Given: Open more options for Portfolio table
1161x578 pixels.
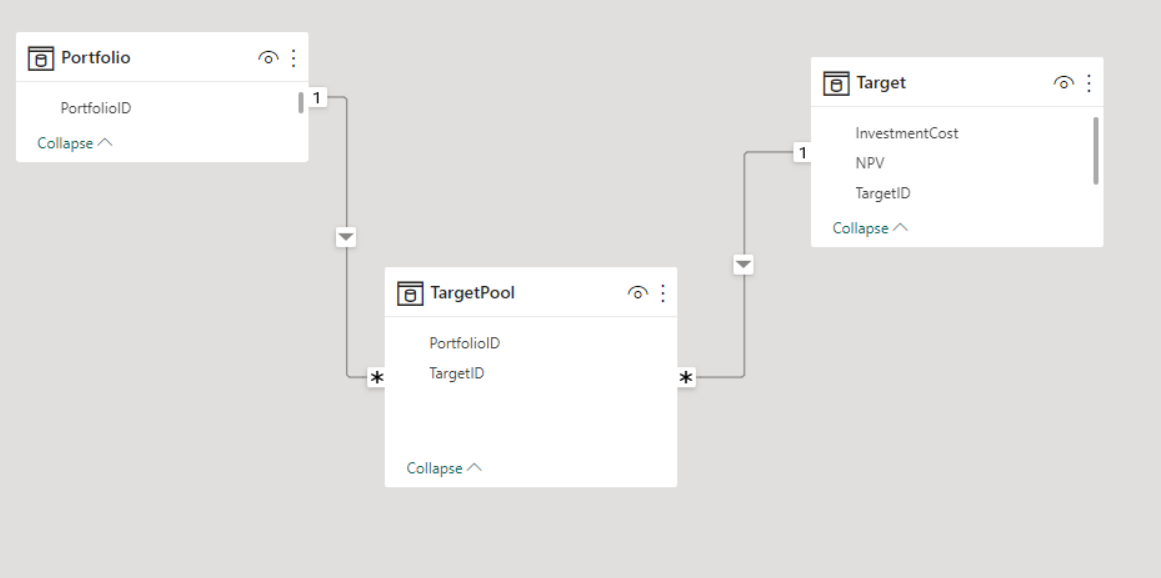Looking at the screenshot, I should pos(294,58).
